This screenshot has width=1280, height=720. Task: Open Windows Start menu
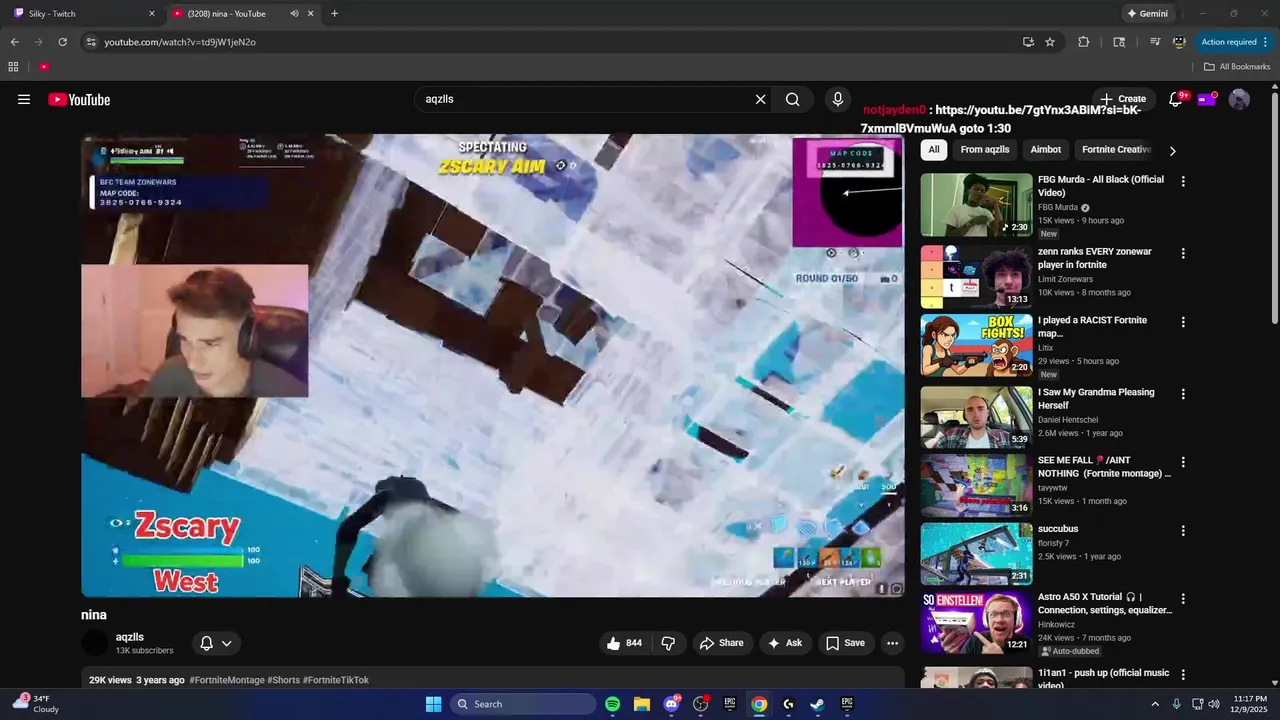point(433,704)
